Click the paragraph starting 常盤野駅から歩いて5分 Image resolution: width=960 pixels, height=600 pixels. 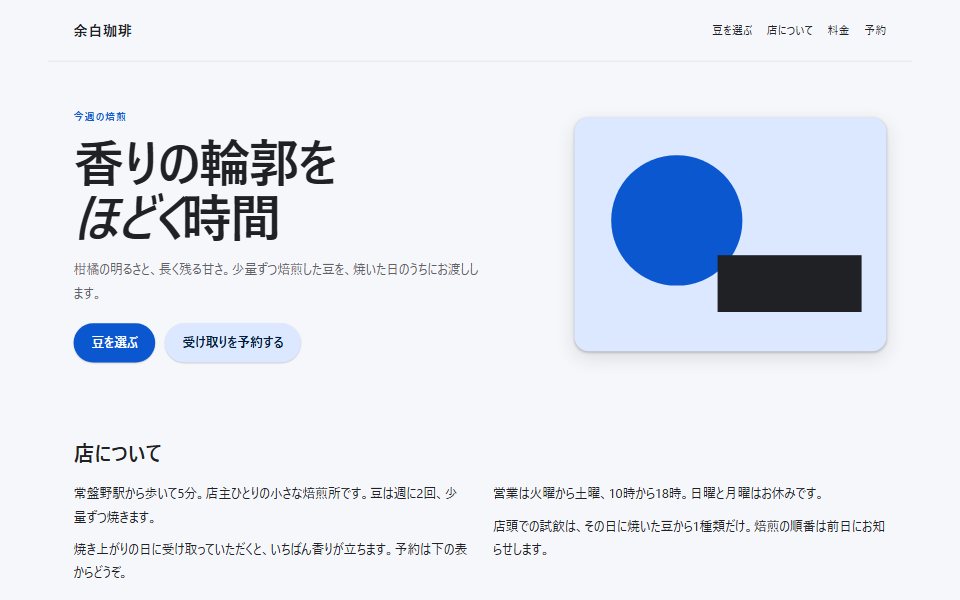266,504
